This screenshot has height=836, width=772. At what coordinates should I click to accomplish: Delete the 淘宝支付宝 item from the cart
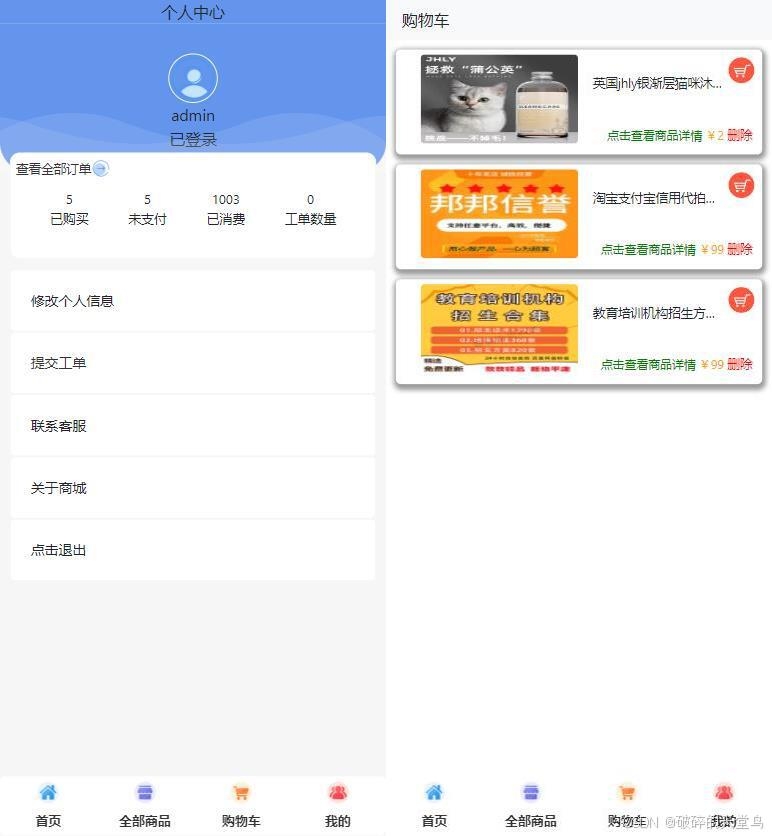pos(740,250)
